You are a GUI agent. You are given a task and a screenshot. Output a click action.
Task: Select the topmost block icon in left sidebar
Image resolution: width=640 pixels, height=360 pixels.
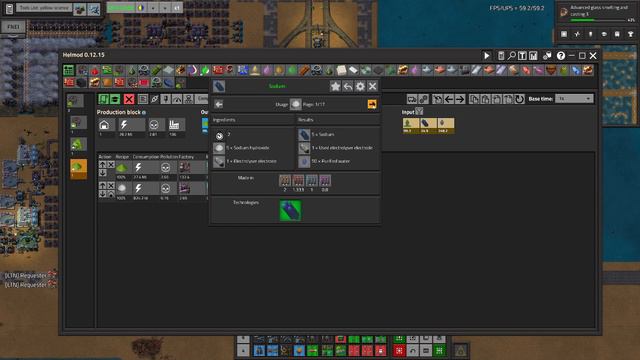pos(76,101)
